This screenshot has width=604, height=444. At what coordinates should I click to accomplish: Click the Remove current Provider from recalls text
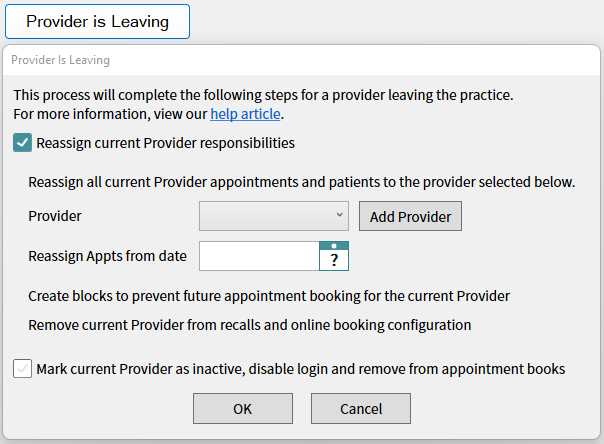pyautogui.click(x=249, y=324)
